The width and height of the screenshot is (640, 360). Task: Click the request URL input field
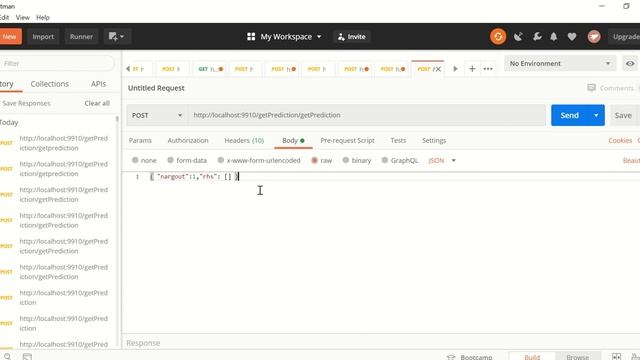point(367,116)
